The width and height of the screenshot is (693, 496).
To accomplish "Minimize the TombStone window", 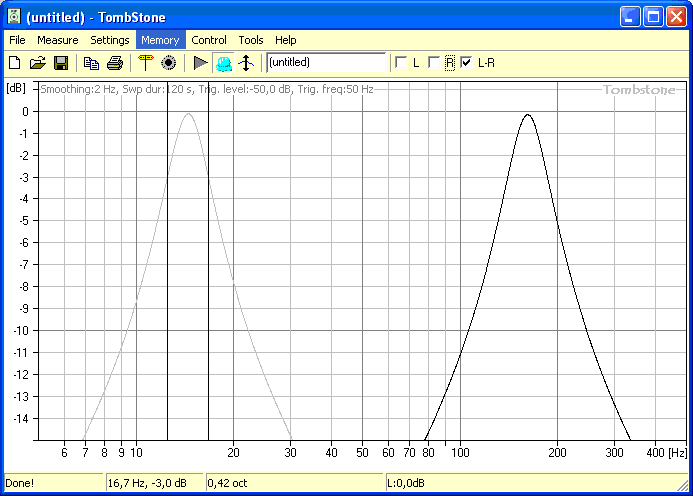I will point(630,17).
